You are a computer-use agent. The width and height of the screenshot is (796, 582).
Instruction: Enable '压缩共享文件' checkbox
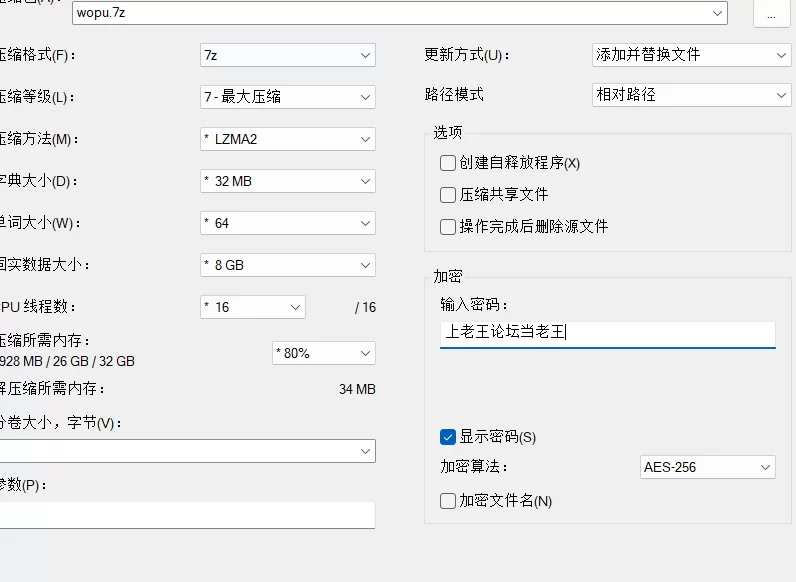[x=448, y=195]
